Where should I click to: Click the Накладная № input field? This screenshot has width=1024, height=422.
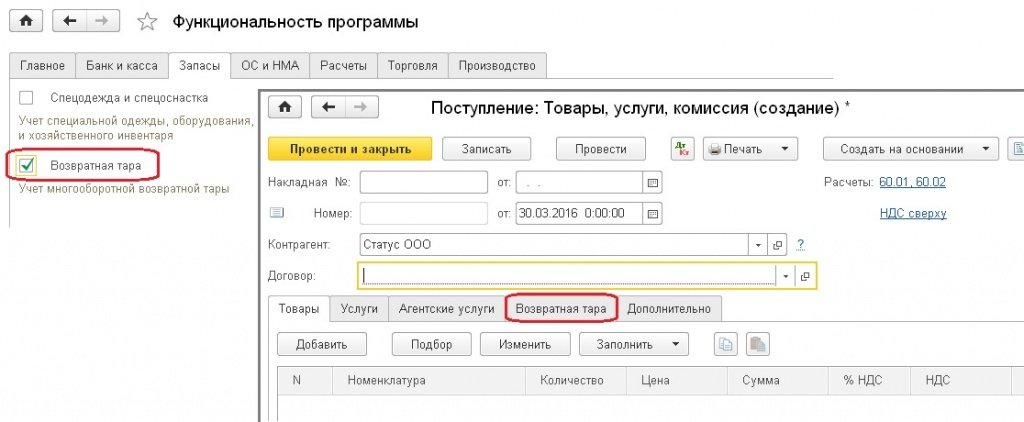tap(423, 183)
